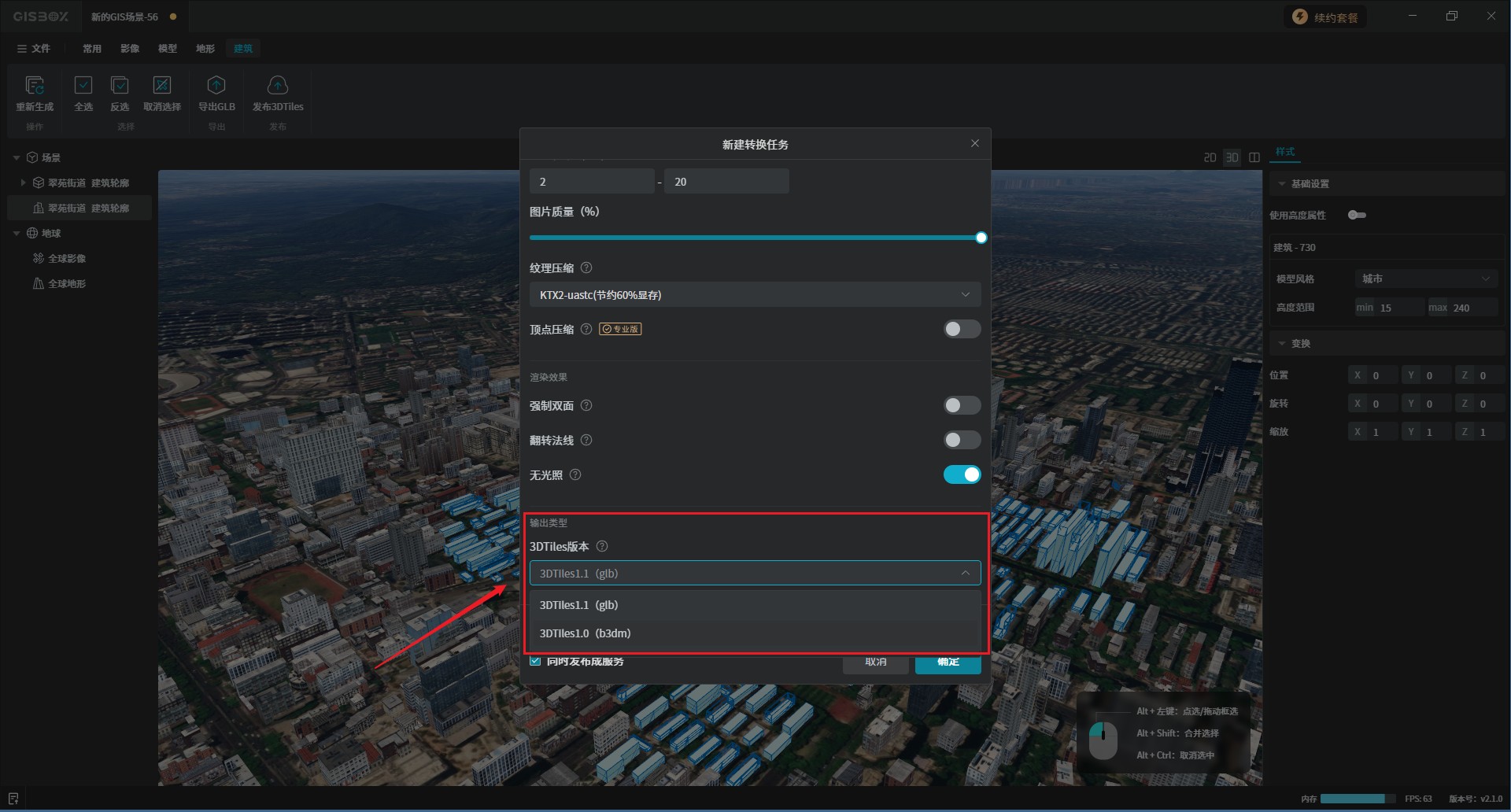Click the 发布3DTiles publish icon
Viewport: 1511px width, 812px height.
pyautogui.click(x=278, y=86)
